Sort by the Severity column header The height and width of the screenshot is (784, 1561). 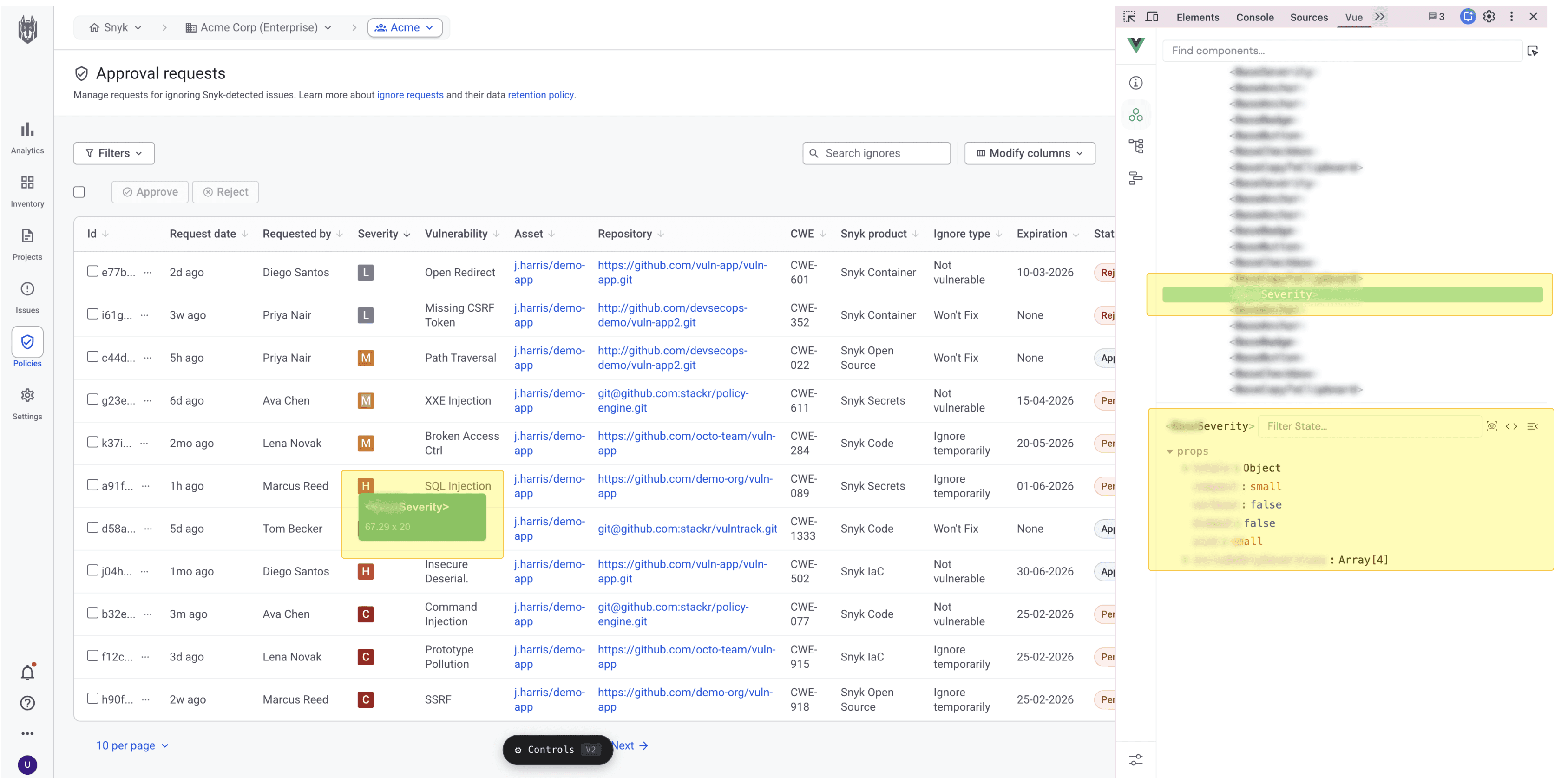[x=384, y=234]
